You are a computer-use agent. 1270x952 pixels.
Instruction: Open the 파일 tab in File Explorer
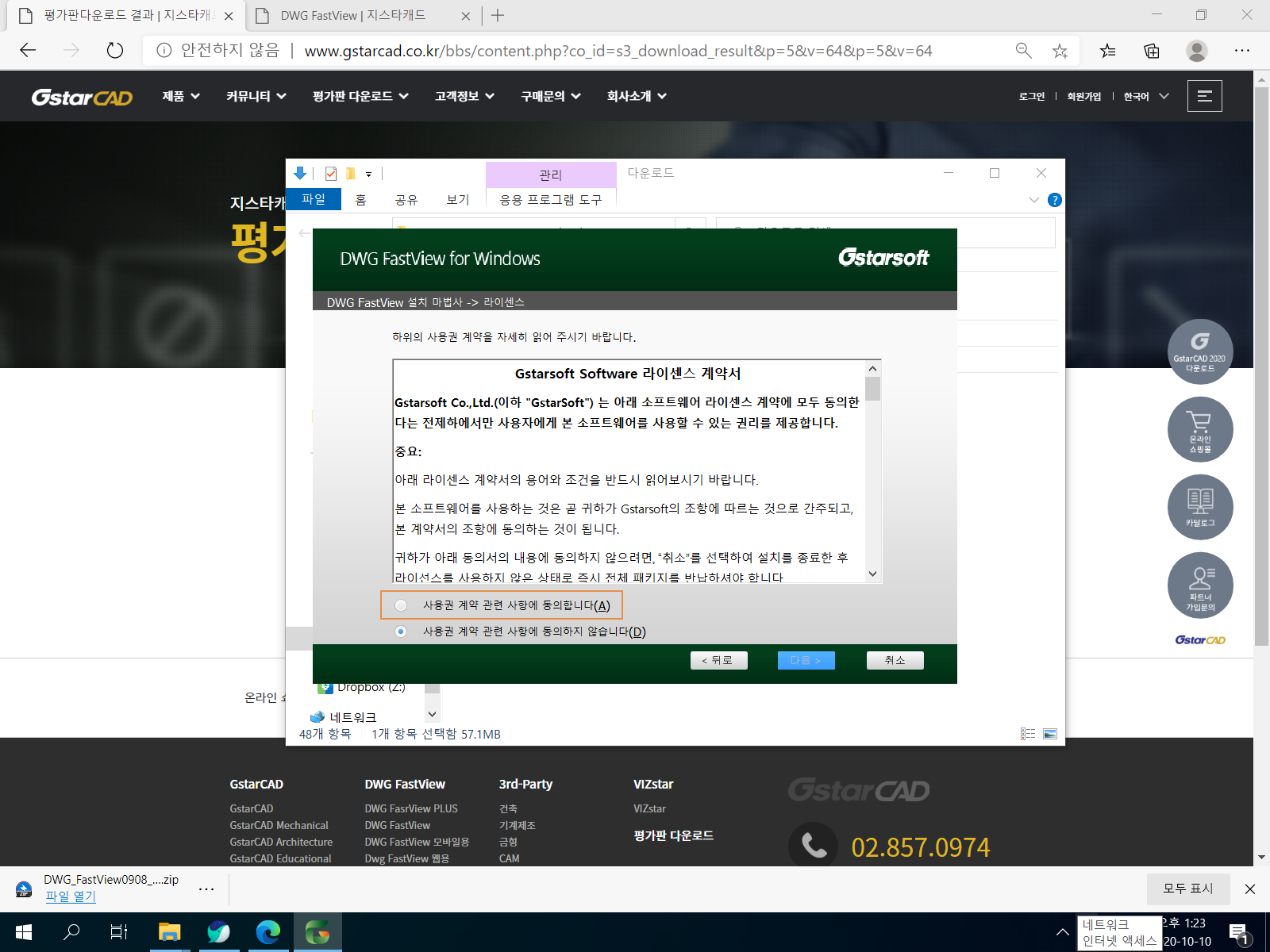(314, 199)
